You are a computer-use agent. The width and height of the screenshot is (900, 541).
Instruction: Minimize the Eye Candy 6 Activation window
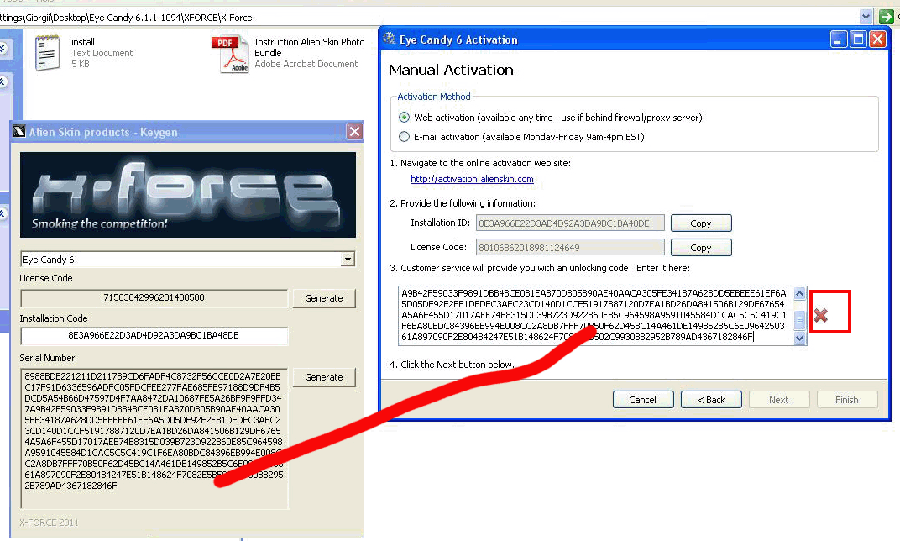(x=839, y=40)
